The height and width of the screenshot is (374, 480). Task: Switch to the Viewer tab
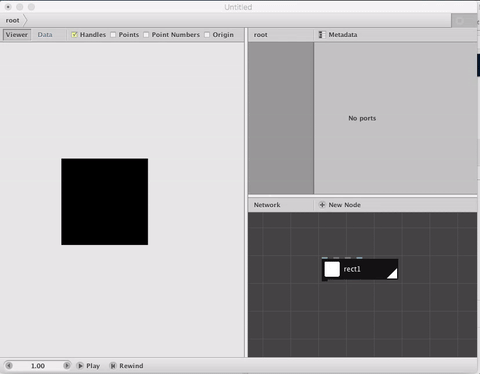click(x=17, y=35)
